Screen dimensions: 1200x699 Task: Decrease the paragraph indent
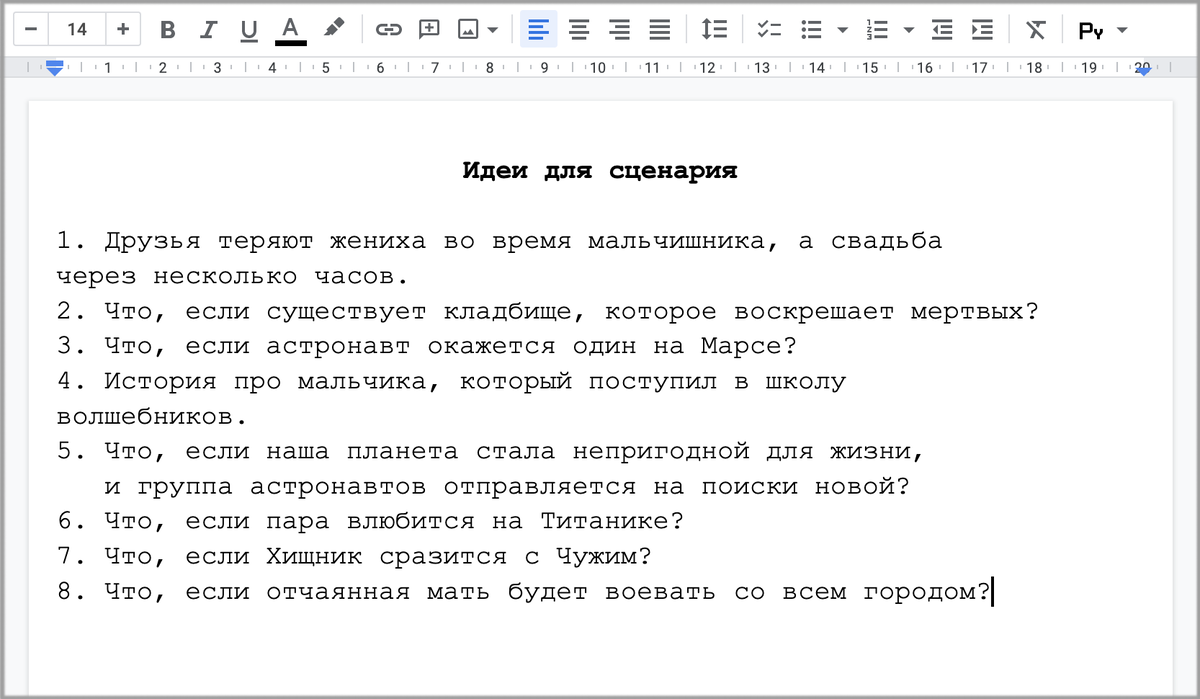[x=942, y=30]
